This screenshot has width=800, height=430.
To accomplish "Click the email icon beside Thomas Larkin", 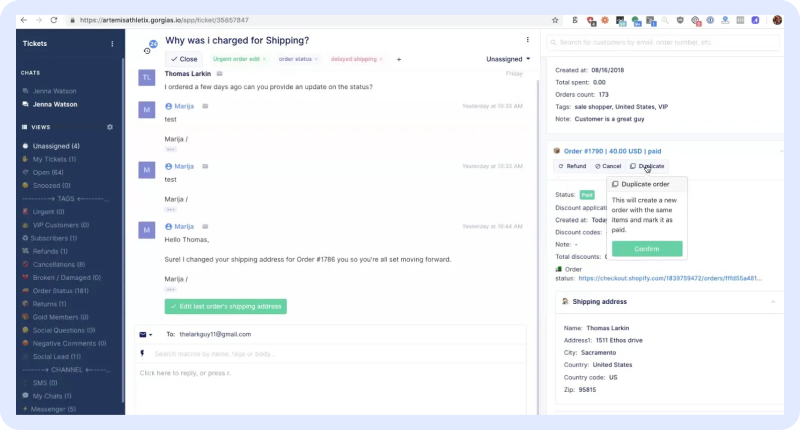I will tap(220, 74).
